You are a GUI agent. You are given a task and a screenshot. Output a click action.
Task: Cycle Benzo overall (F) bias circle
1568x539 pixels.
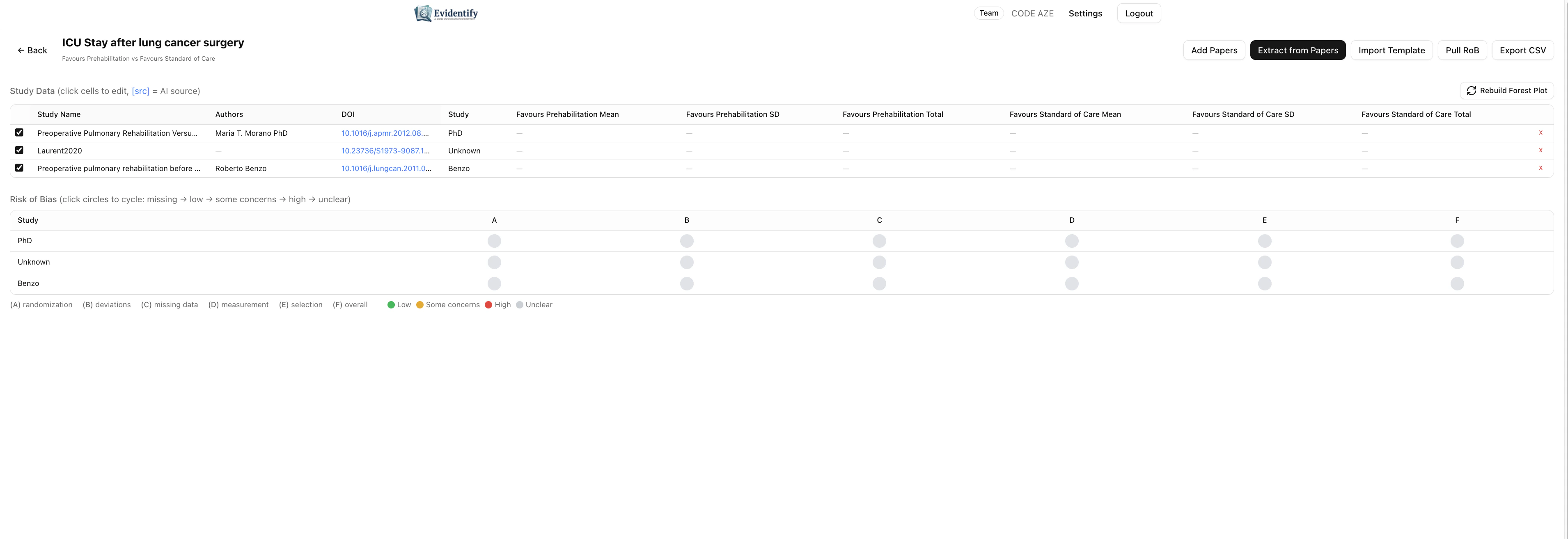(x=1457, y=283)
